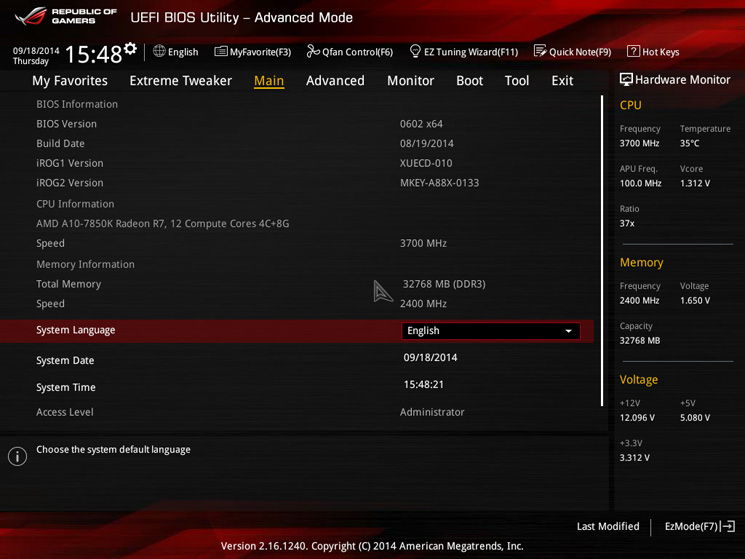The image size is (745, 559).
Task: Click Quick Note(F9) label
Action: (x=580, y=52)
